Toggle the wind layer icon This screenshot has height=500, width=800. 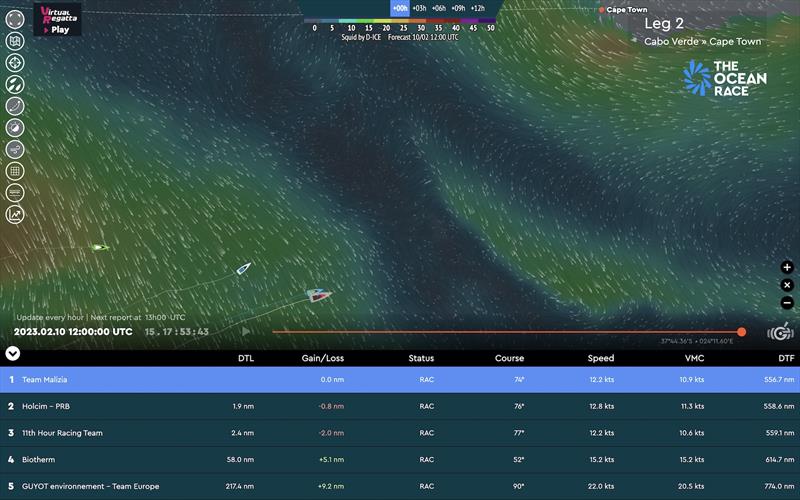(15, 149)
